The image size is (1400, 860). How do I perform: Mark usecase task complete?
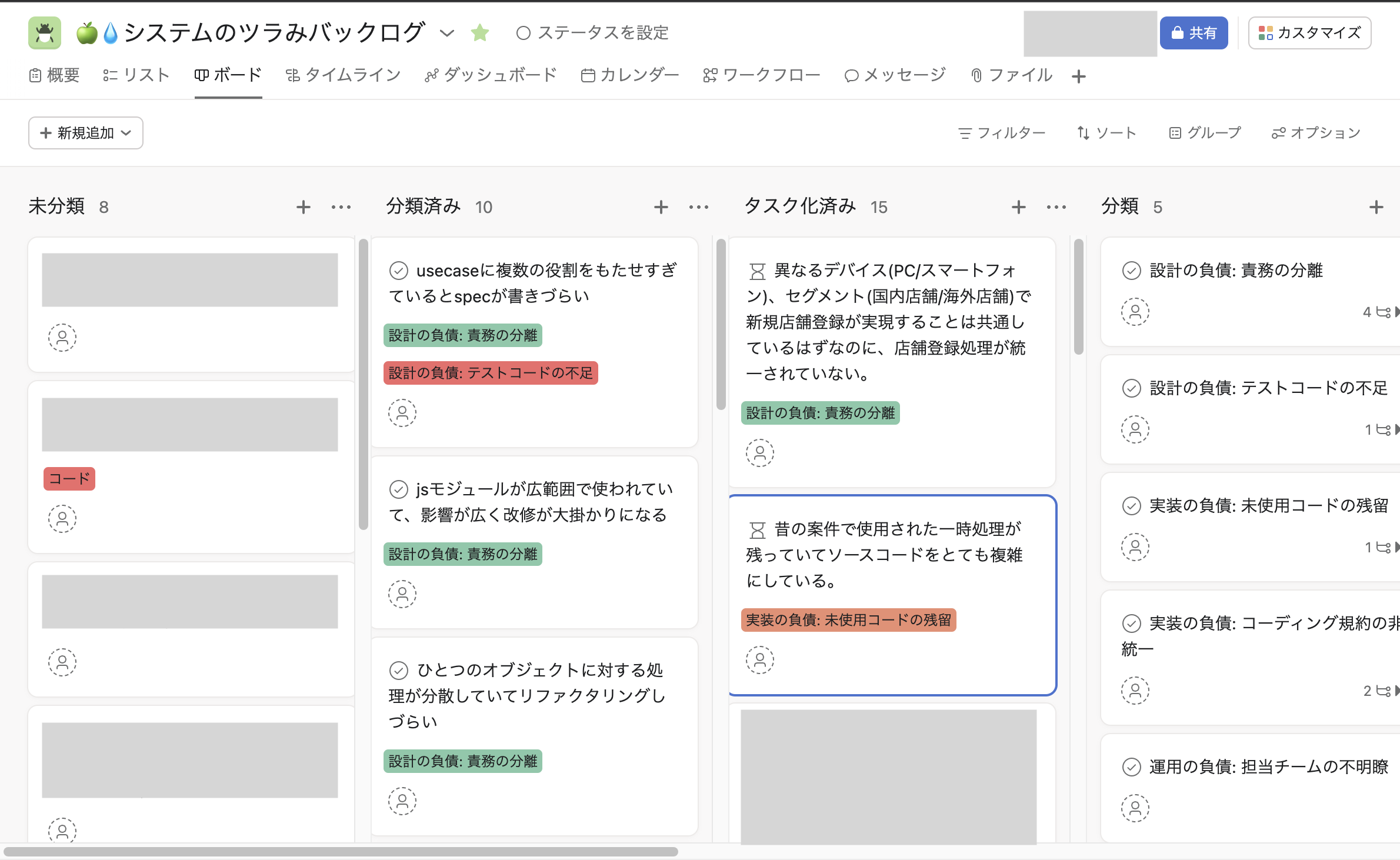click(399, 271)
